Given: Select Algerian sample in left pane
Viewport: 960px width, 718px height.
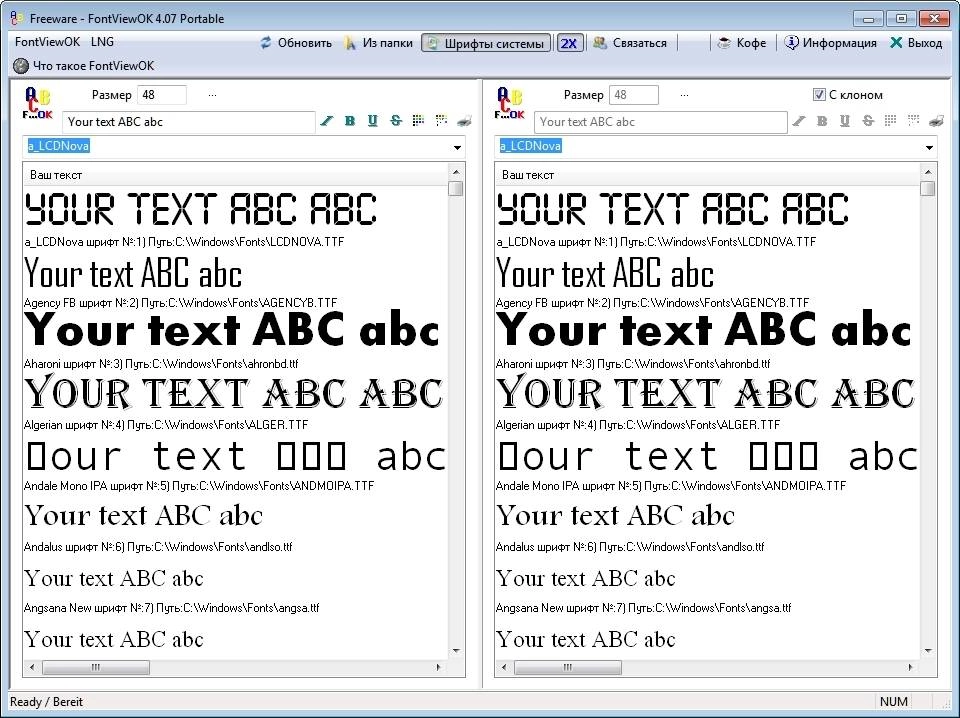Looking at the screenshot, I should coord(233,394).
